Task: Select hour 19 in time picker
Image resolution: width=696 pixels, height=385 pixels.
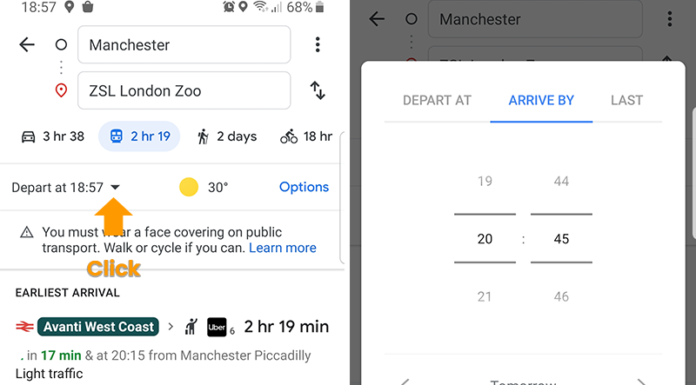Action: (485, 181)
